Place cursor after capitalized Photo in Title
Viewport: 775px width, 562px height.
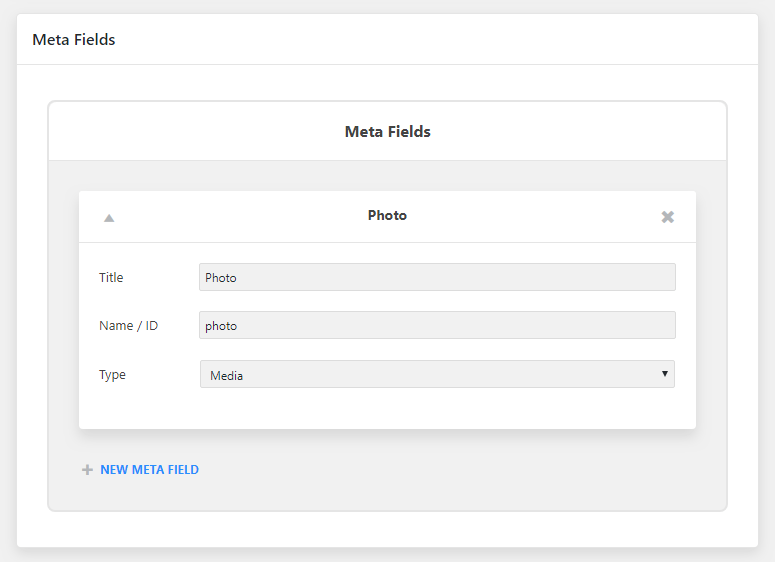tap(238, 277)
